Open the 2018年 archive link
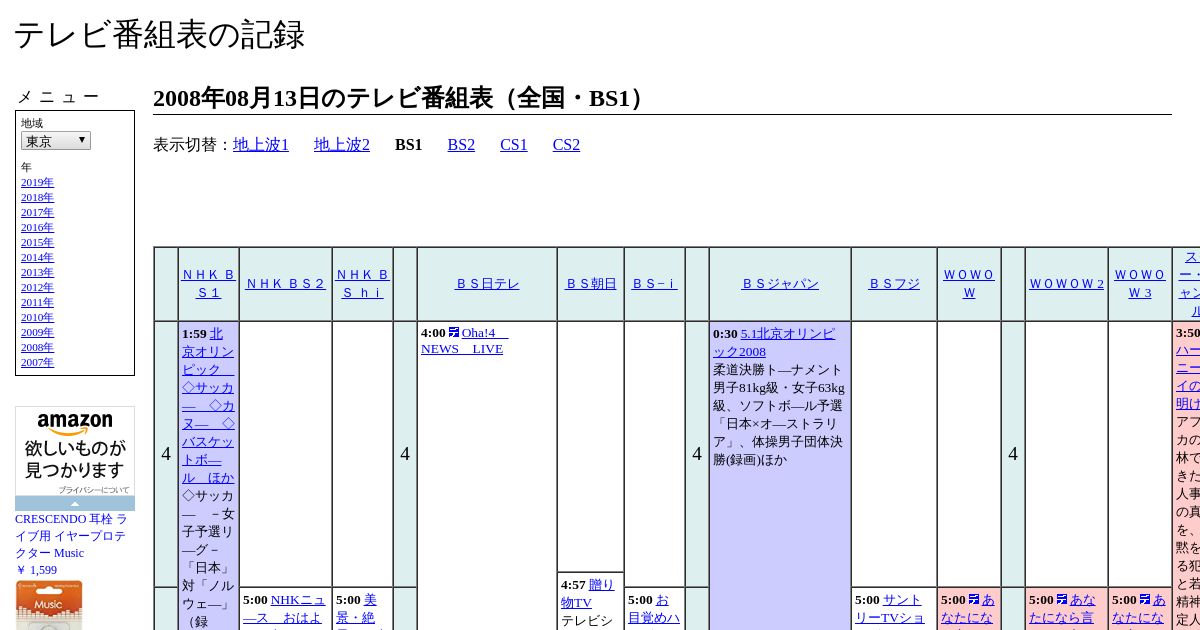Screen dimensions: 1200x630 pos(37,198)
